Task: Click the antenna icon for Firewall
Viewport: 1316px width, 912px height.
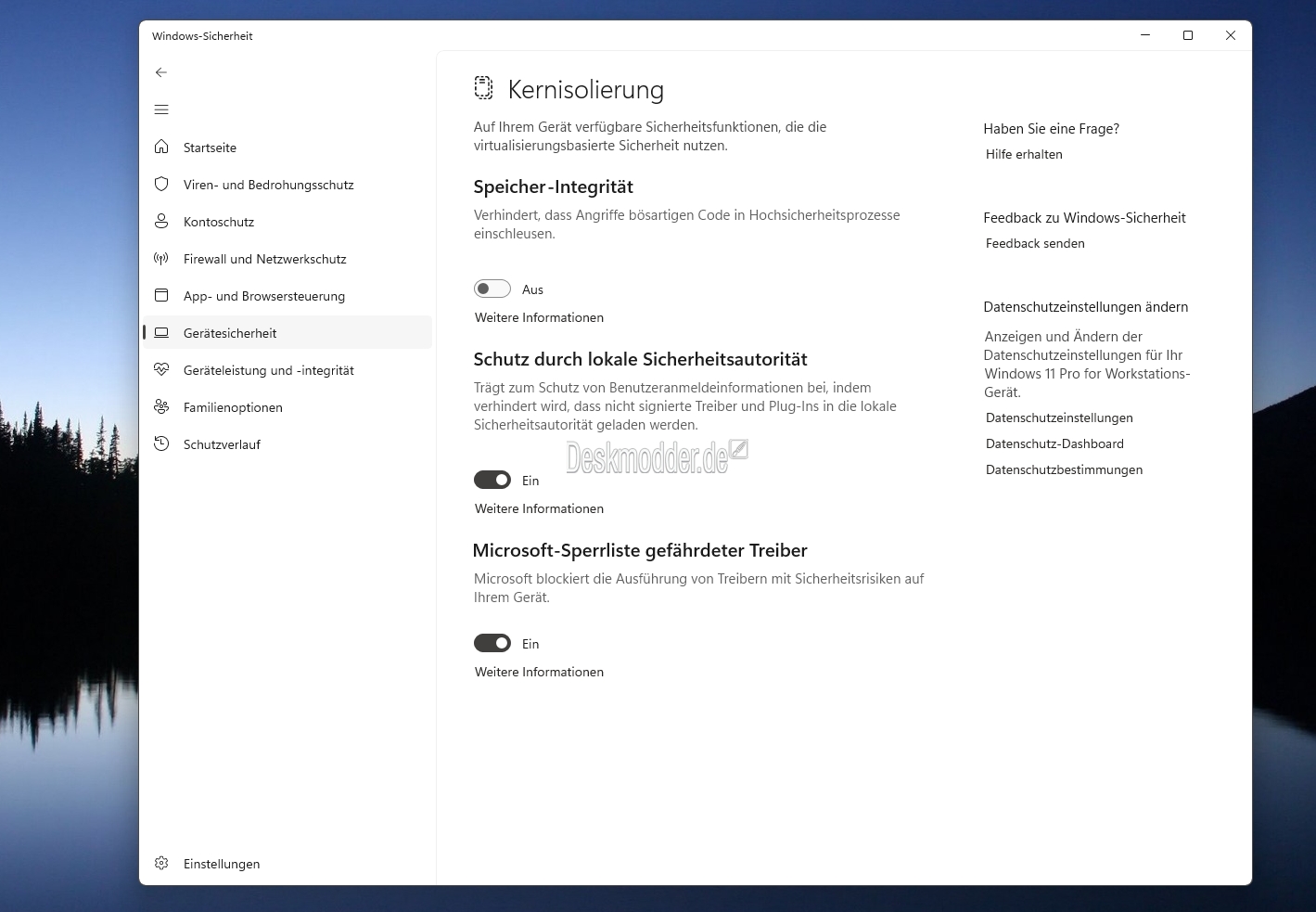Action: pos(161,258)
